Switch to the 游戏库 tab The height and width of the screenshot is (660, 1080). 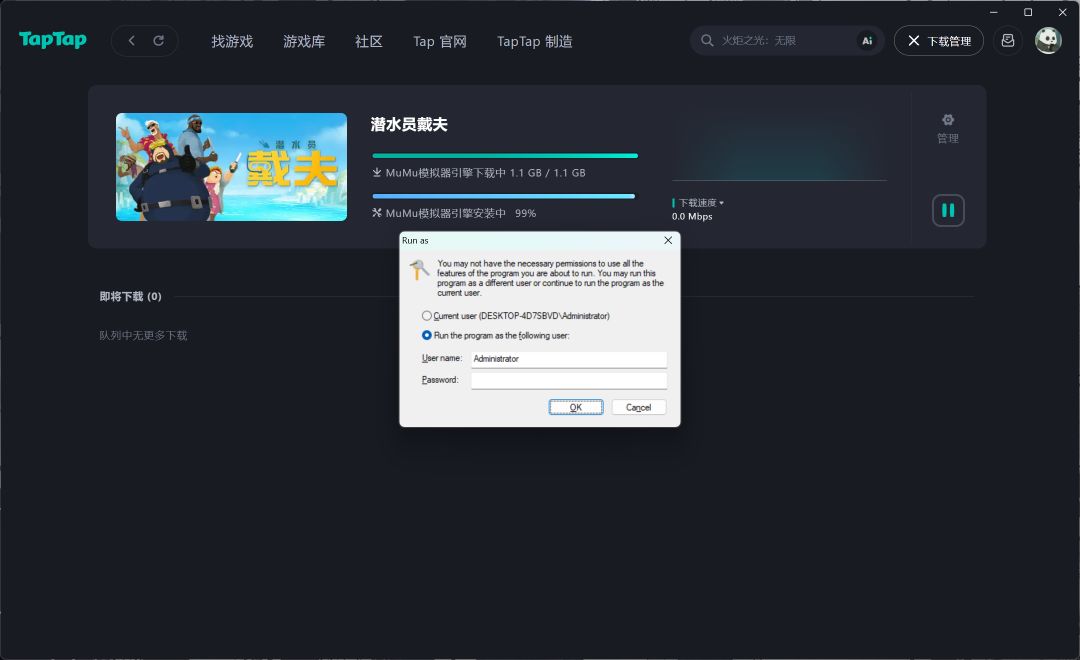[304, 41]
